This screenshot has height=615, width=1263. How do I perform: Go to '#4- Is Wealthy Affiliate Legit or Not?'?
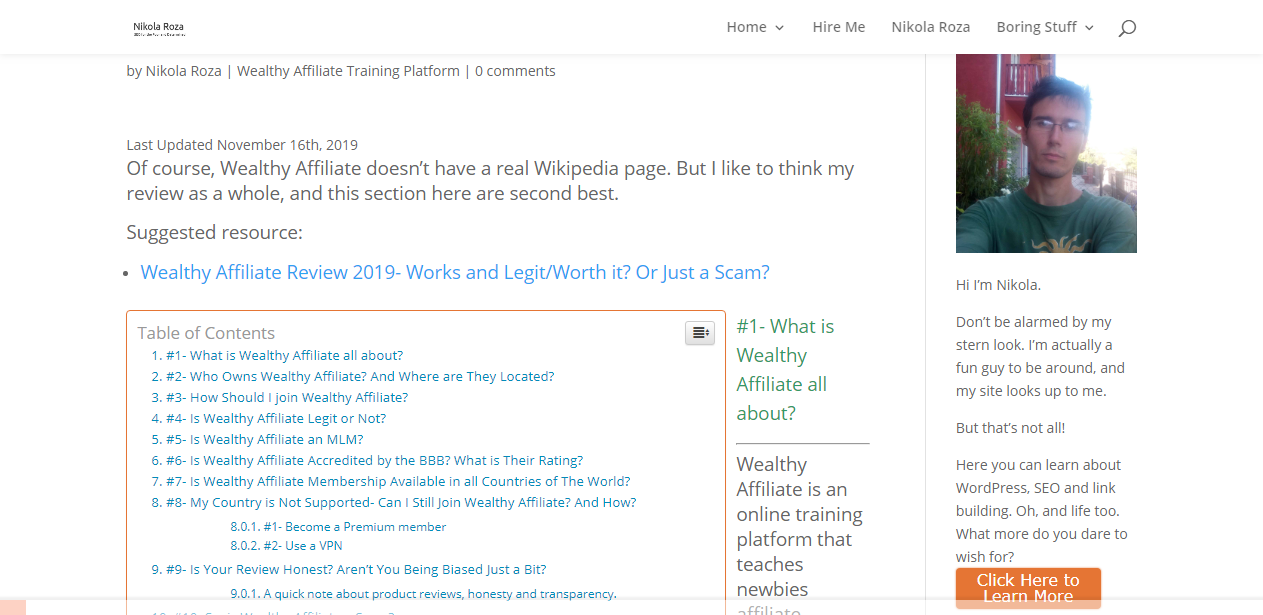pyautogui.click(x=276, y=418)
